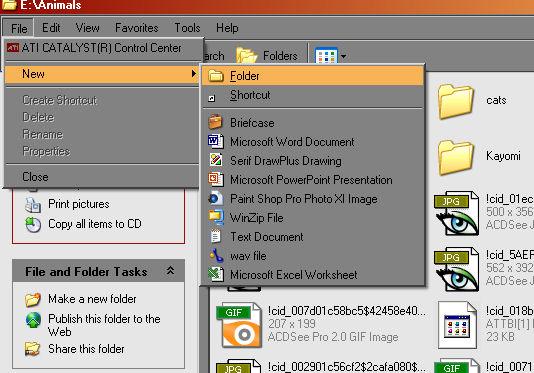Click the Word document icon
The width and height of the screenshot is (534, 373).
(216, 141)
